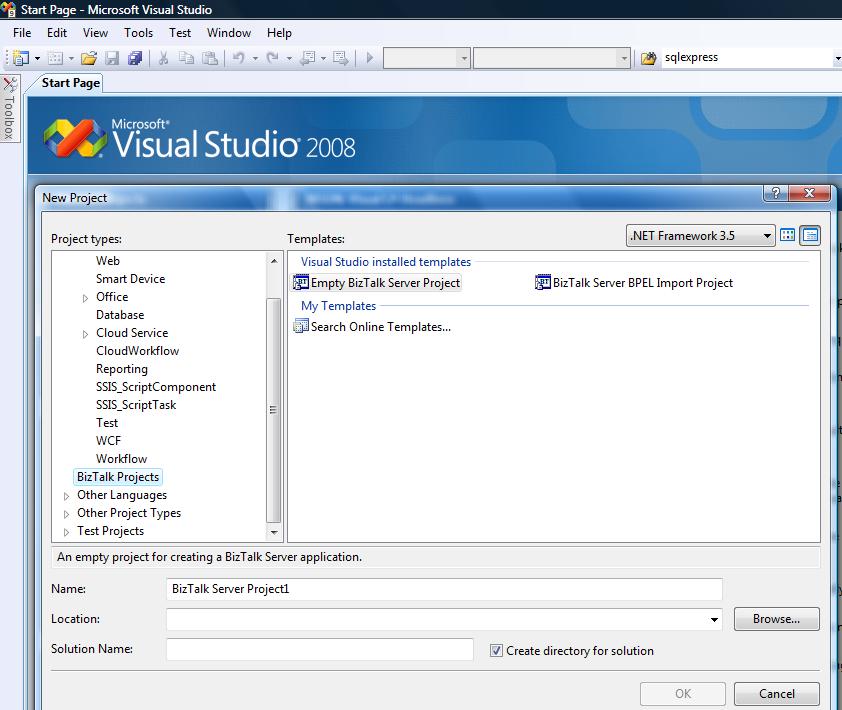Click the Browse... button
The width and height of the screenshot is (842, 710).
(x=776, y=619)
